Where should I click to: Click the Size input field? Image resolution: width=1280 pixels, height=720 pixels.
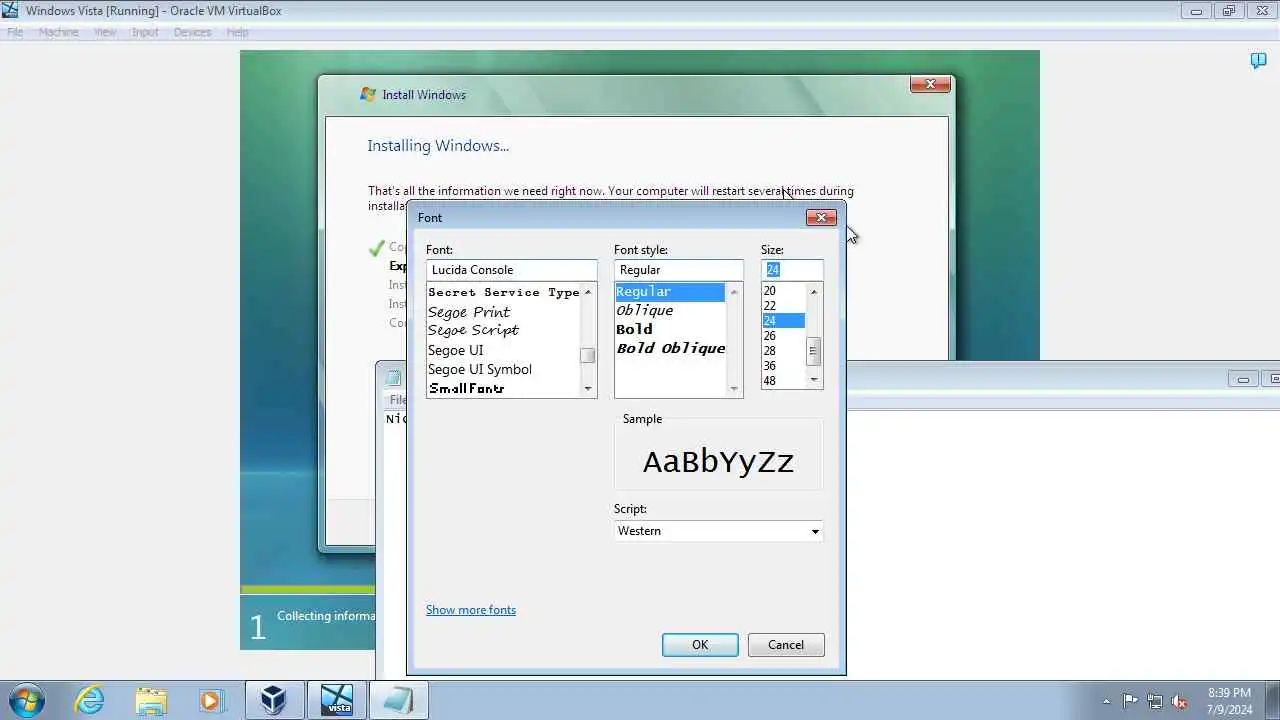792,270
